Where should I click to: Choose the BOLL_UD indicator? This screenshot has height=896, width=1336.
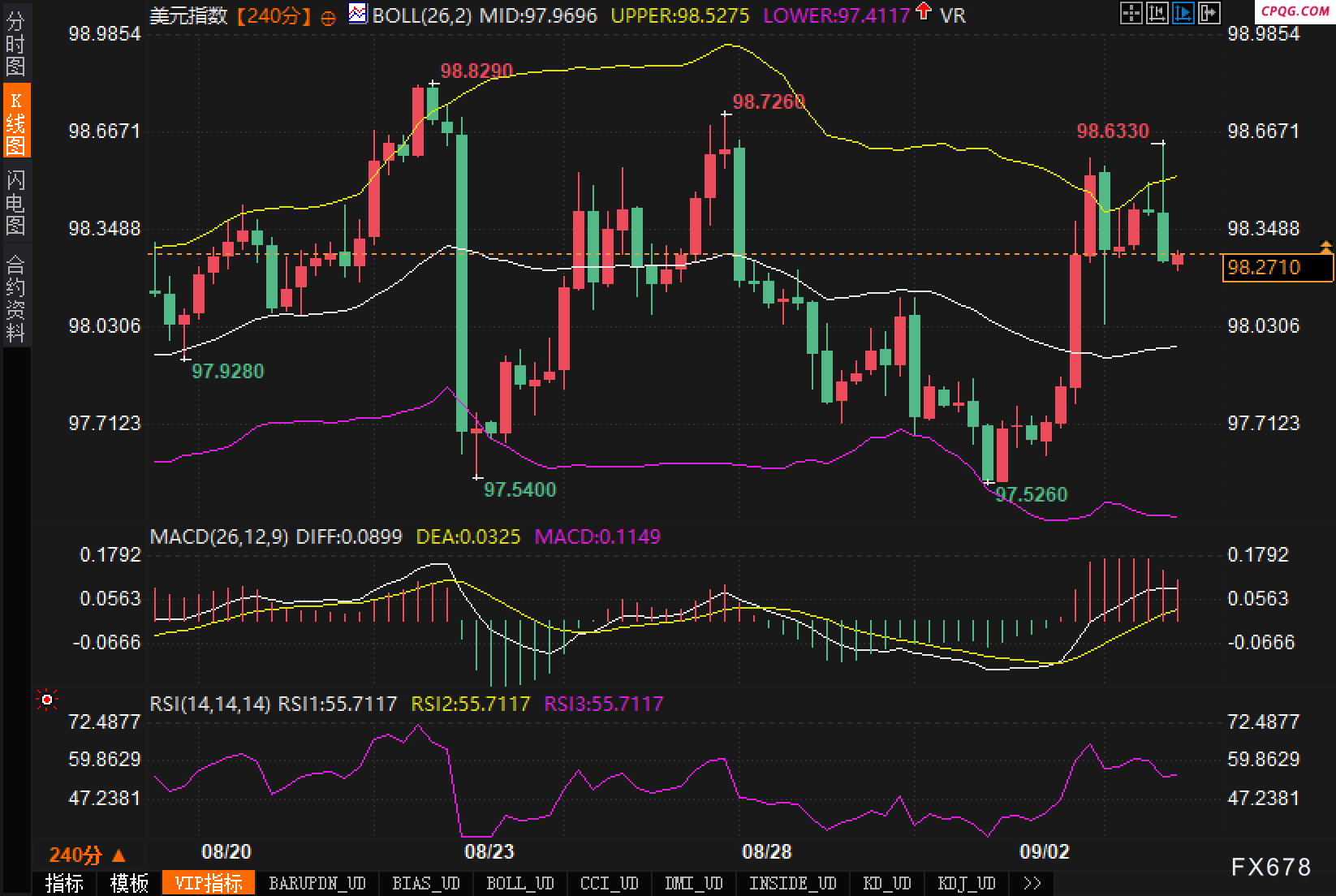[520, 883]
